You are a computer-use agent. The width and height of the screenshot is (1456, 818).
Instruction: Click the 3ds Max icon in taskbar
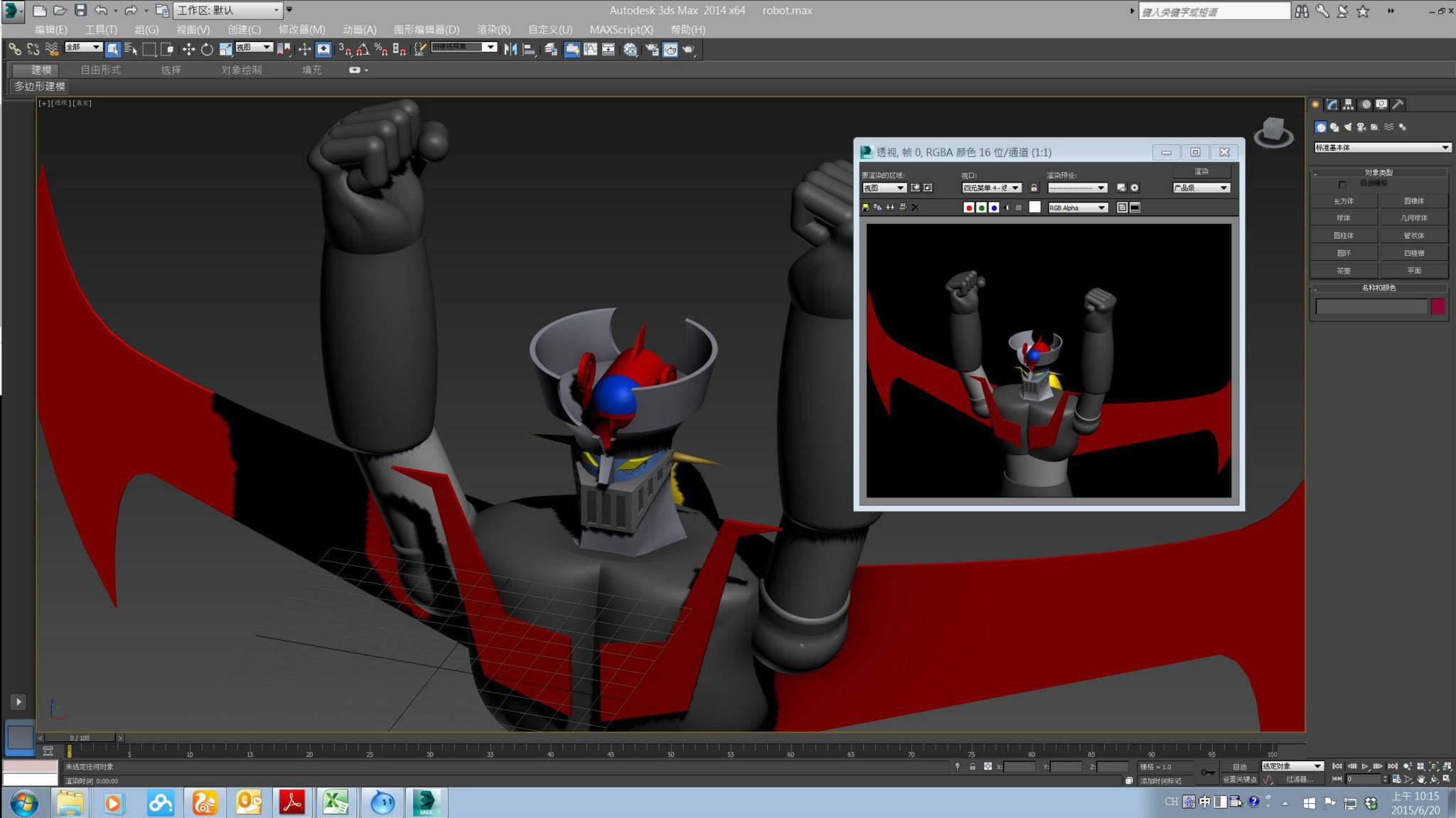pos(426,803)
